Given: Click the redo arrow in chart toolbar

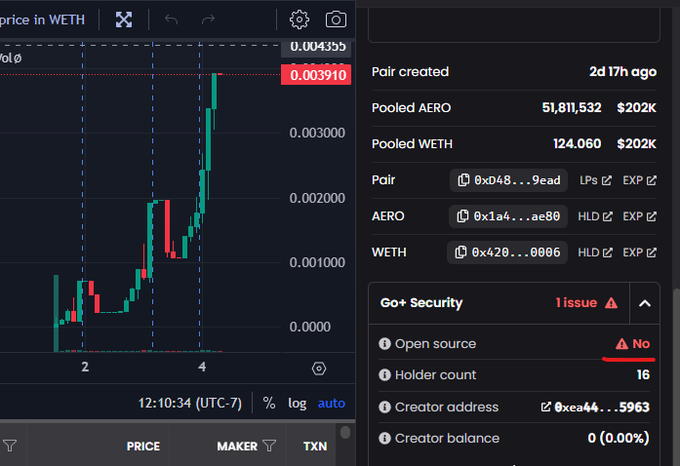Looking at the screenshot, I should pos(208,19).
